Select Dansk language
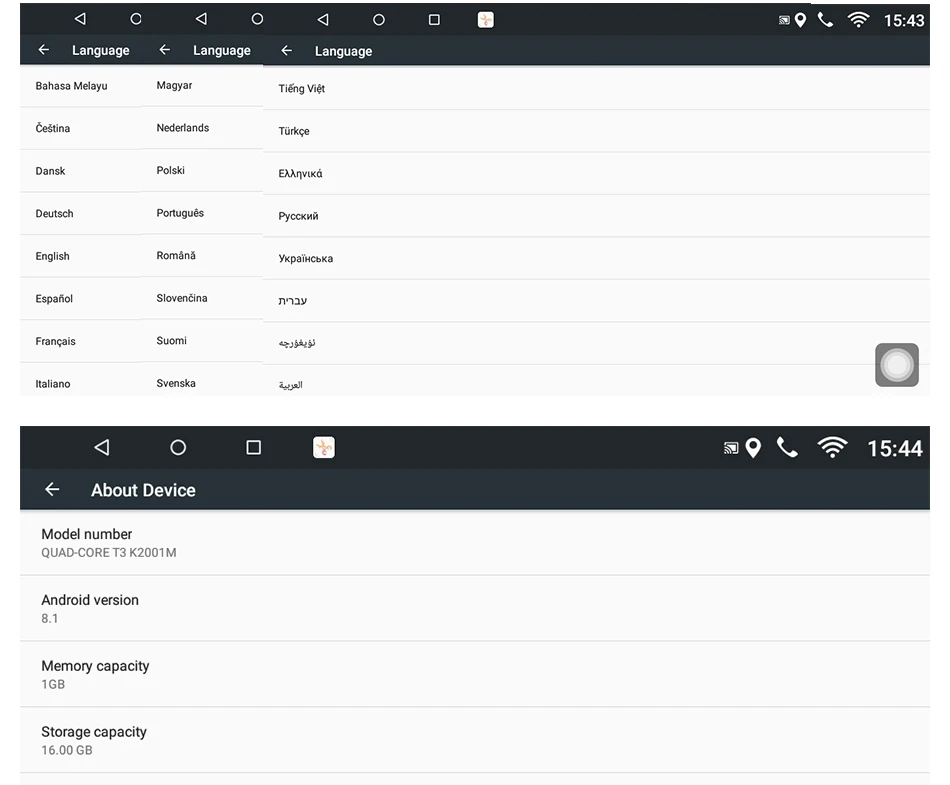Screen dimensions: 950x785 point(81,171)
